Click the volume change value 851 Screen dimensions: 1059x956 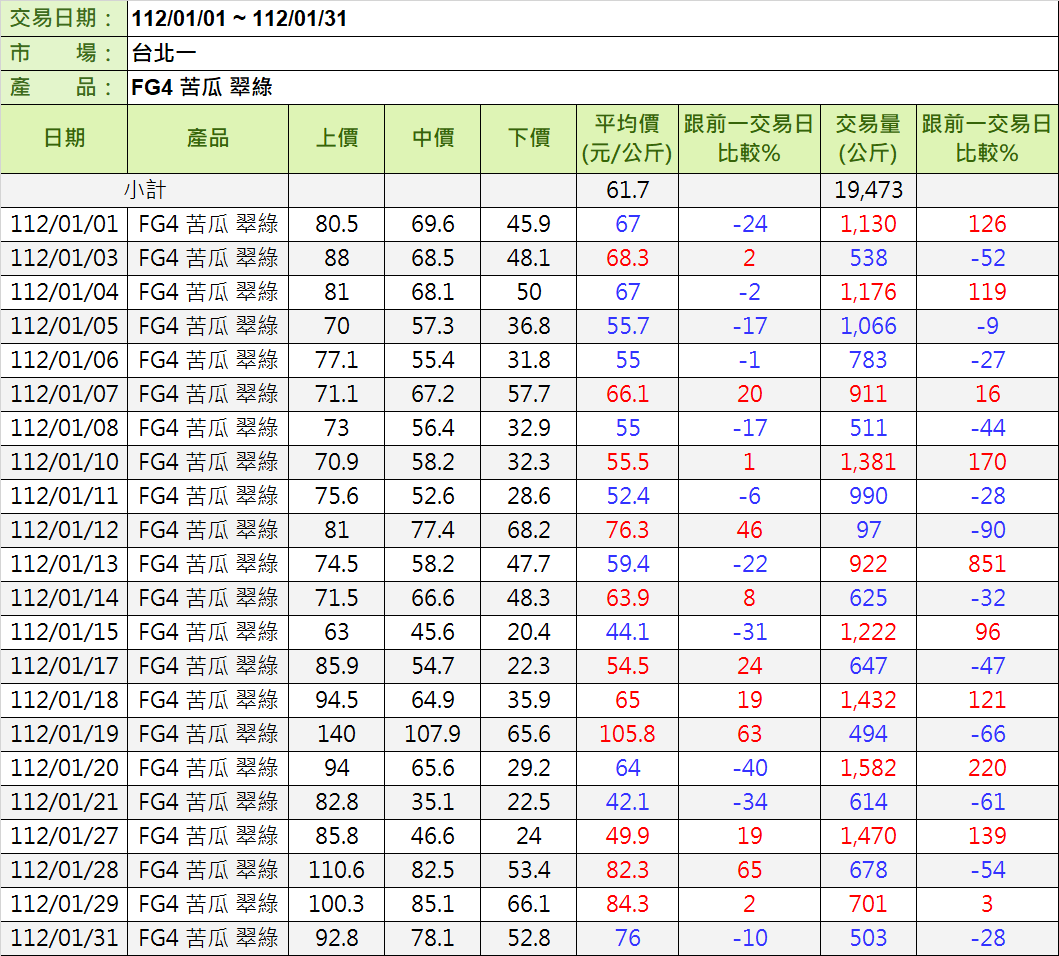point(987,564)
